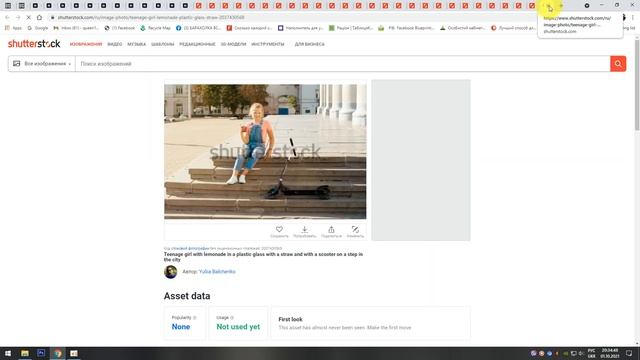This screenshot has height=360, width=640.
Task: Open a new browser tab with plus
Action: (x=561, y=5)
